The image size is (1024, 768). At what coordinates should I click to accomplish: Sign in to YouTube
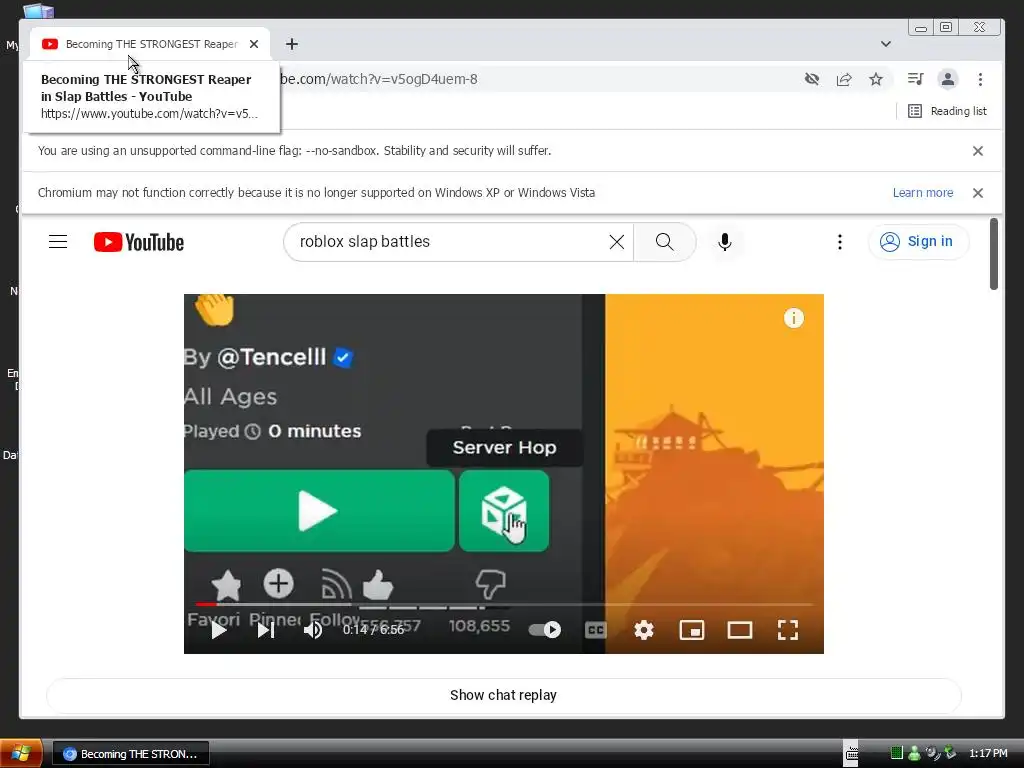(x=918, y=242)
